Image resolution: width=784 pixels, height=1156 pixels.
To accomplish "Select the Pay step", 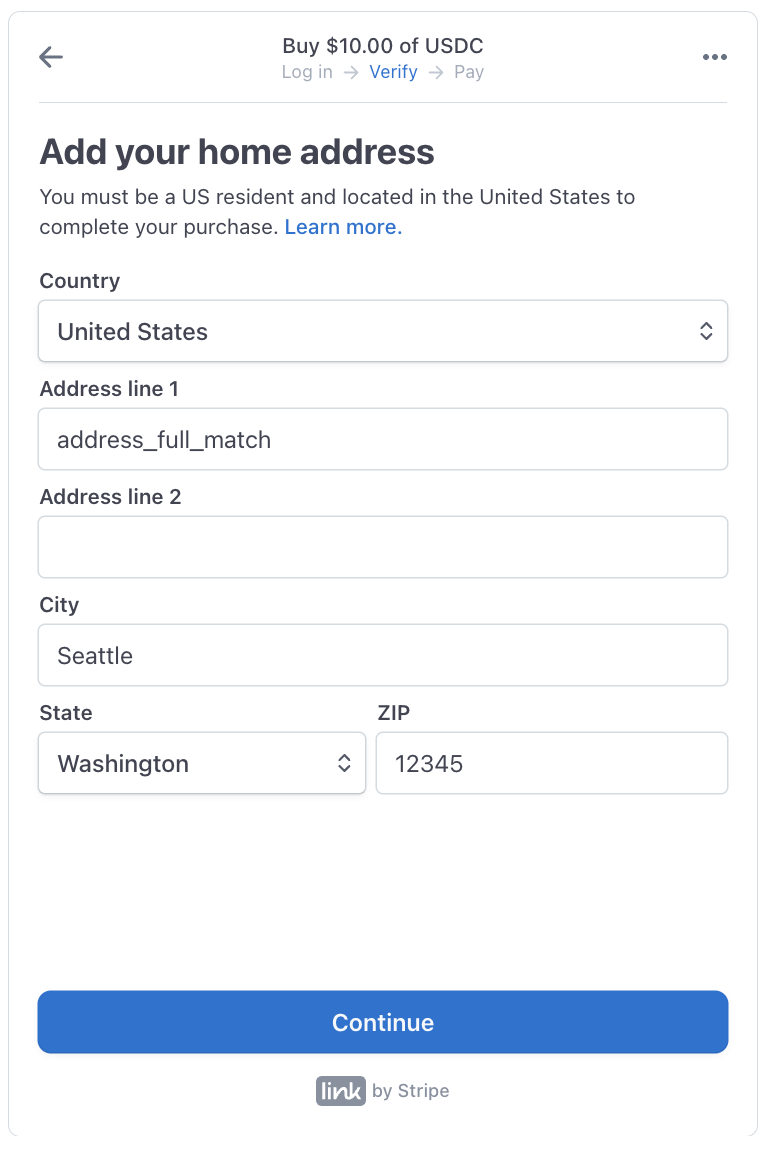I will [469, 72].
